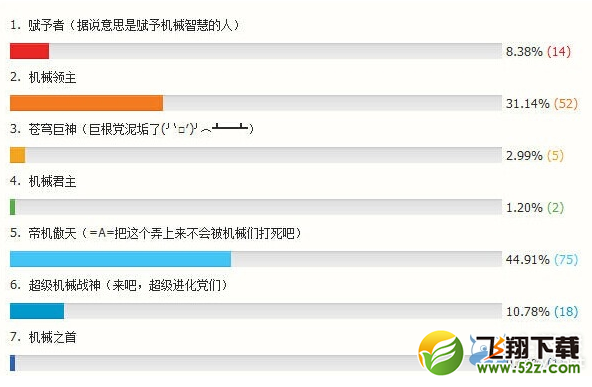Click the small blue bar for 机械之首
The width and height of the screenshot is (592, 387).
pyautogui.click(x=12, y=363)
